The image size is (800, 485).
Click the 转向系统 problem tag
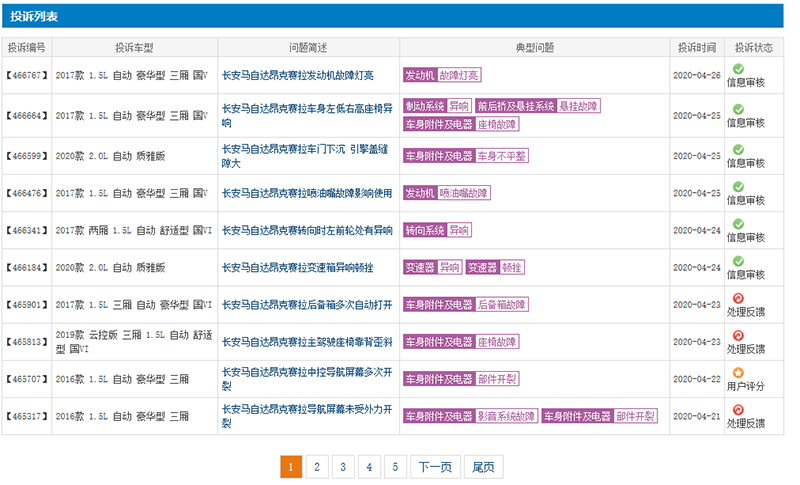pos(424,231)
